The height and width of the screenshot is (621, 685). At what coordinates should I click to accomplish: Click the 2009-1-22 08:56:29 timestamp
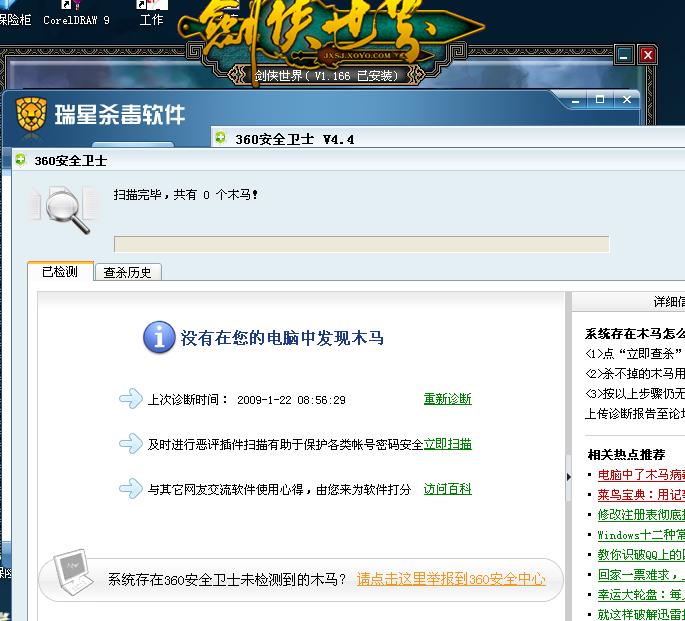point(291,400)
